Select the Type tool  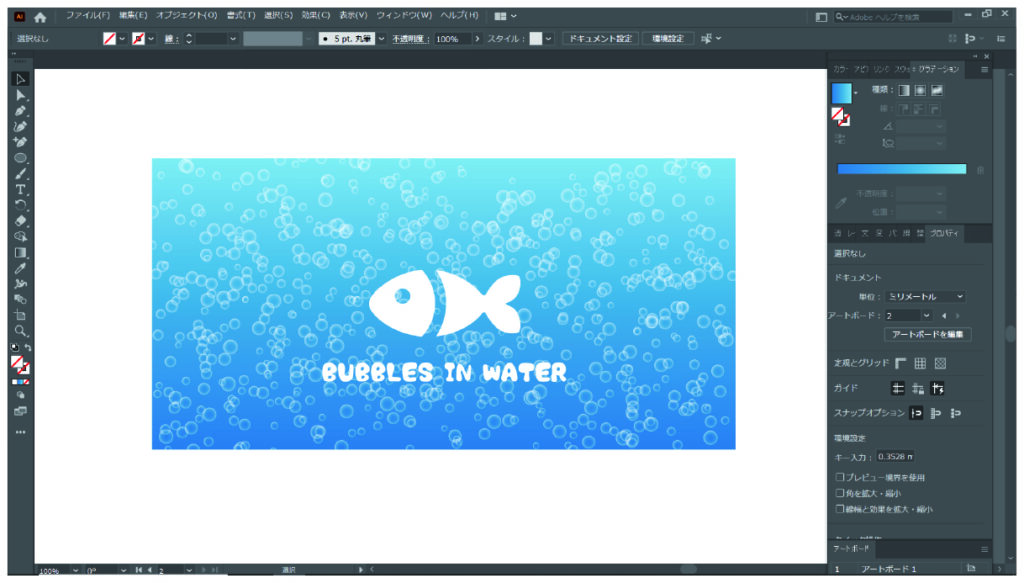(x=20, y=189)
